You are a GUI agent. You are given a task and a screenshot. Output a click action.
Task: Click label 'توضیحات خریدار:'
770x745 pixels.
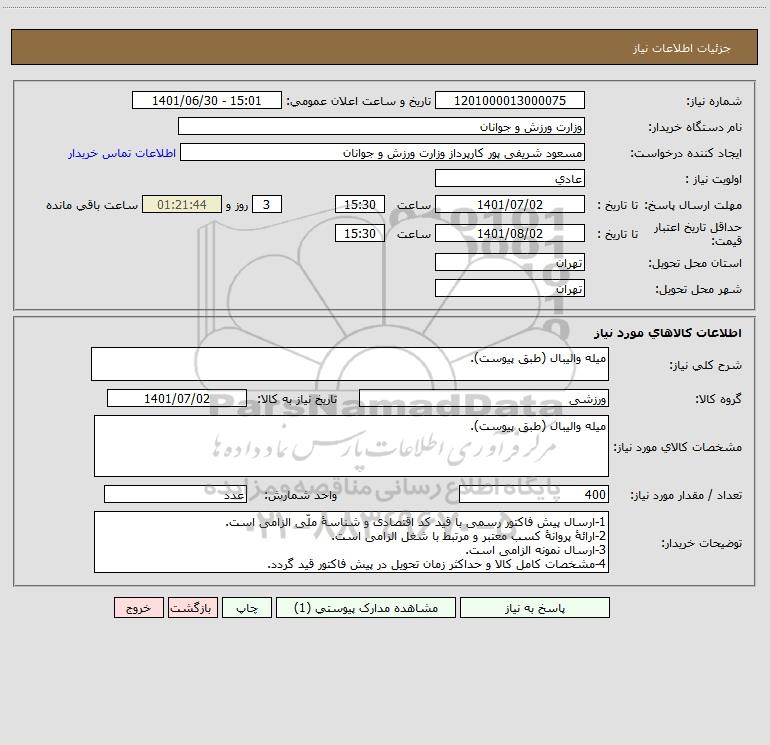coord(702,543)
